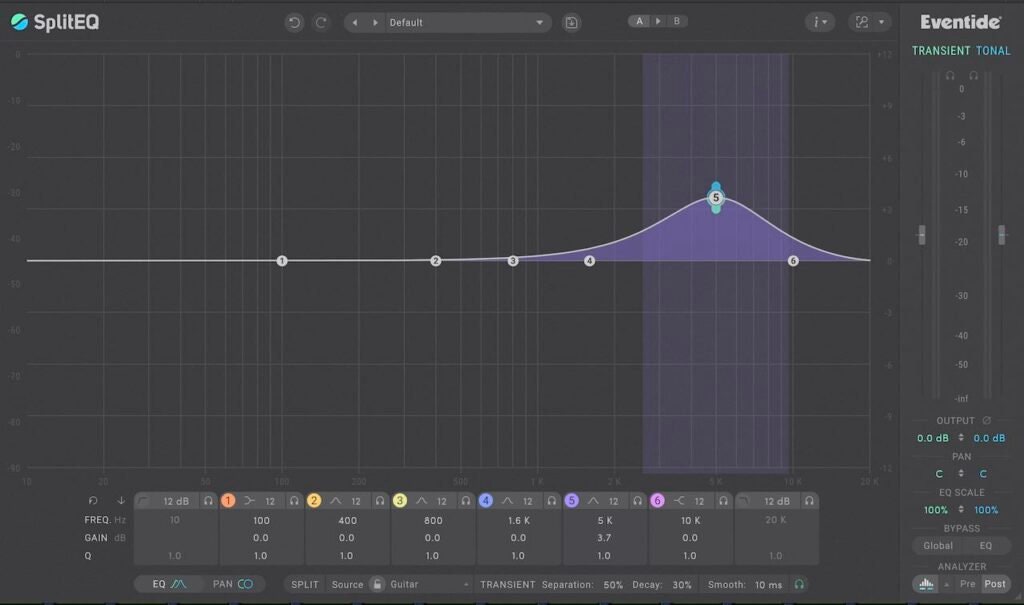Click Transient output value 0.0 dB

(933, 438)
